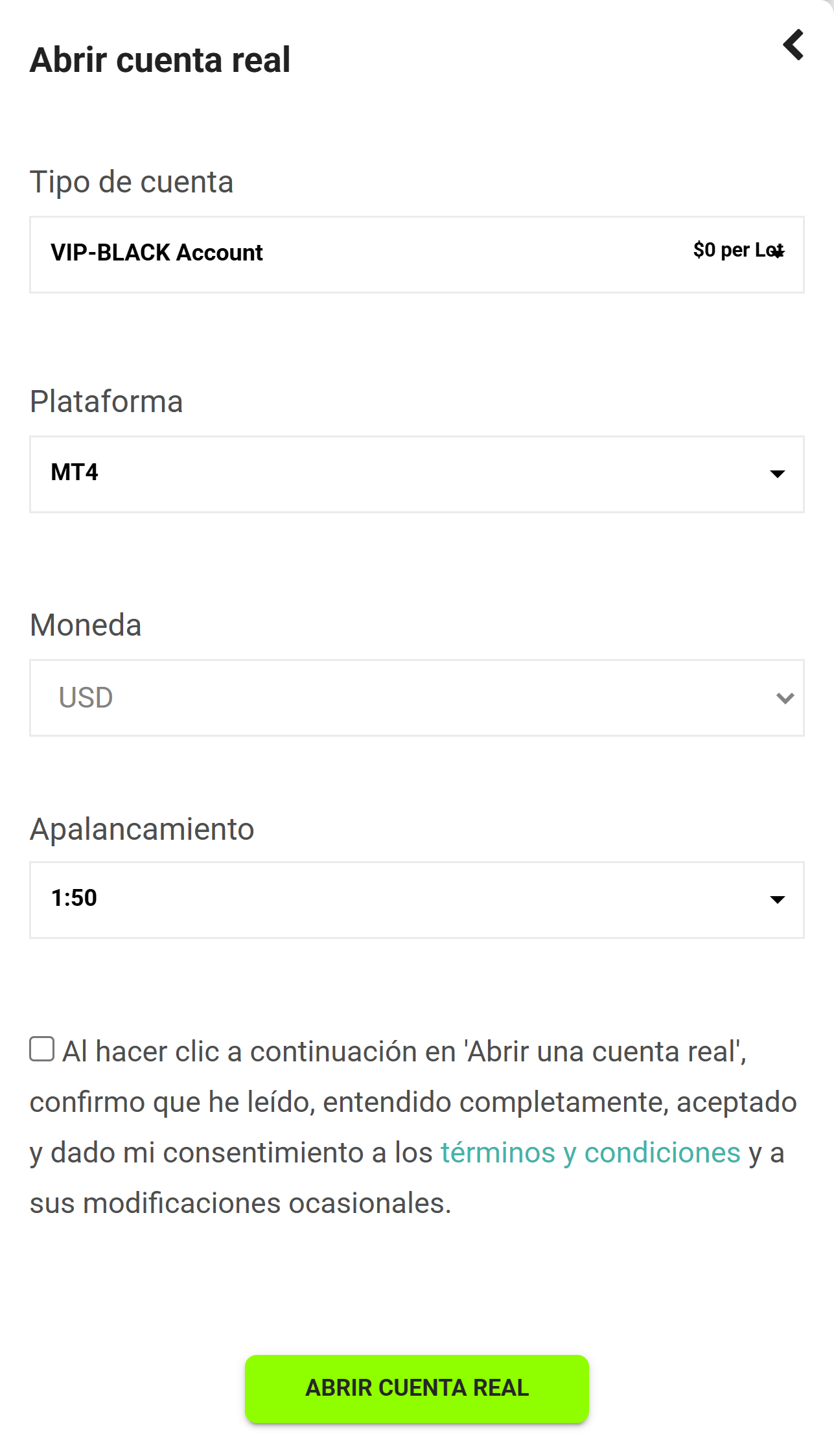This screenshot has width=834, height=1456.
Task: Click the Apalancamiento field caret arrow
Action: pyautogui.click(x=777, y=900)
